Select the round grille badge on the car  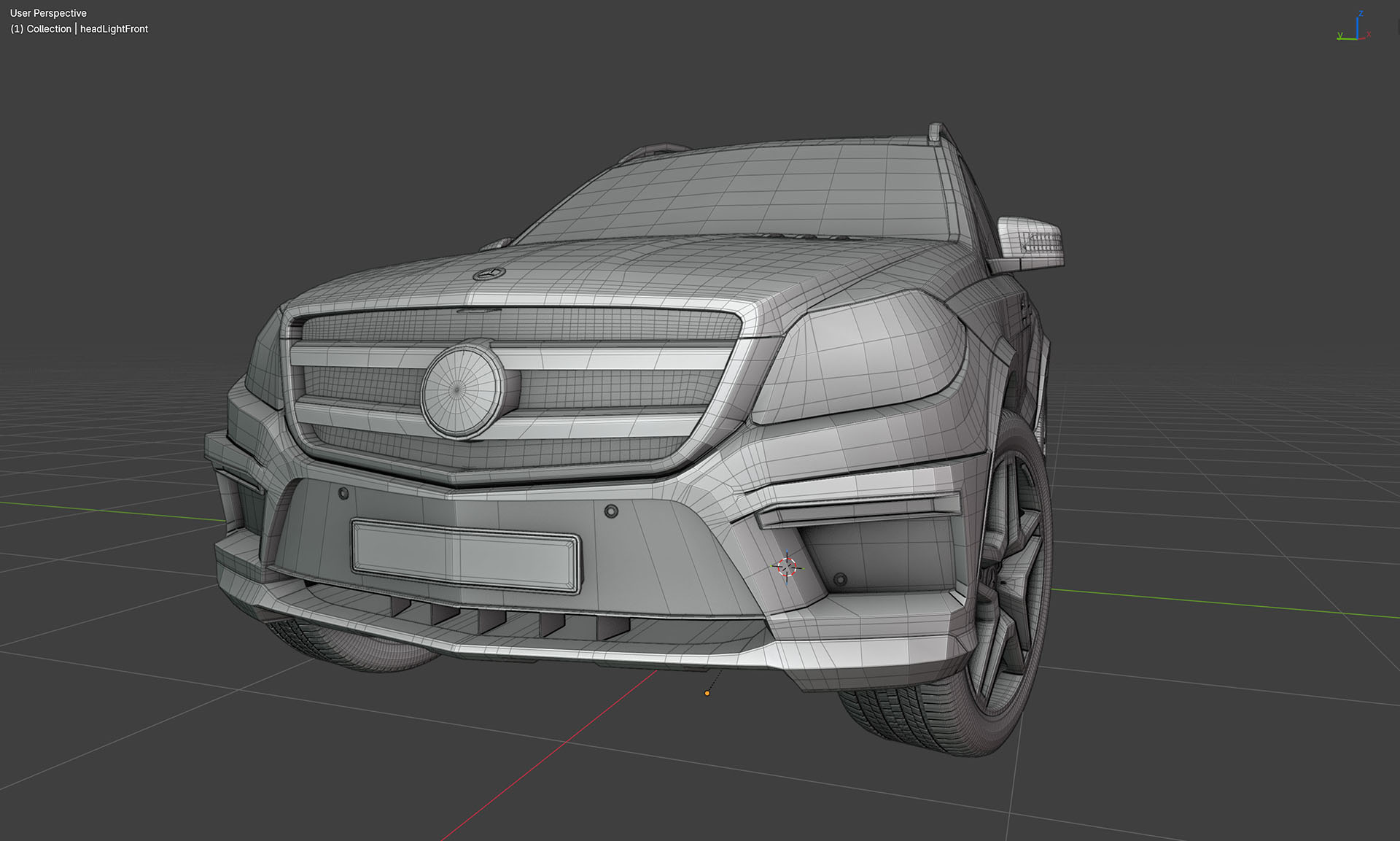coord(462,390)
